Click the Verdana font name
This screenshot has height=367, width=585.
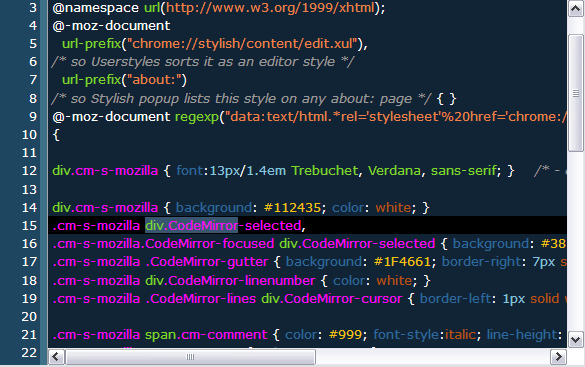point(394,171)
